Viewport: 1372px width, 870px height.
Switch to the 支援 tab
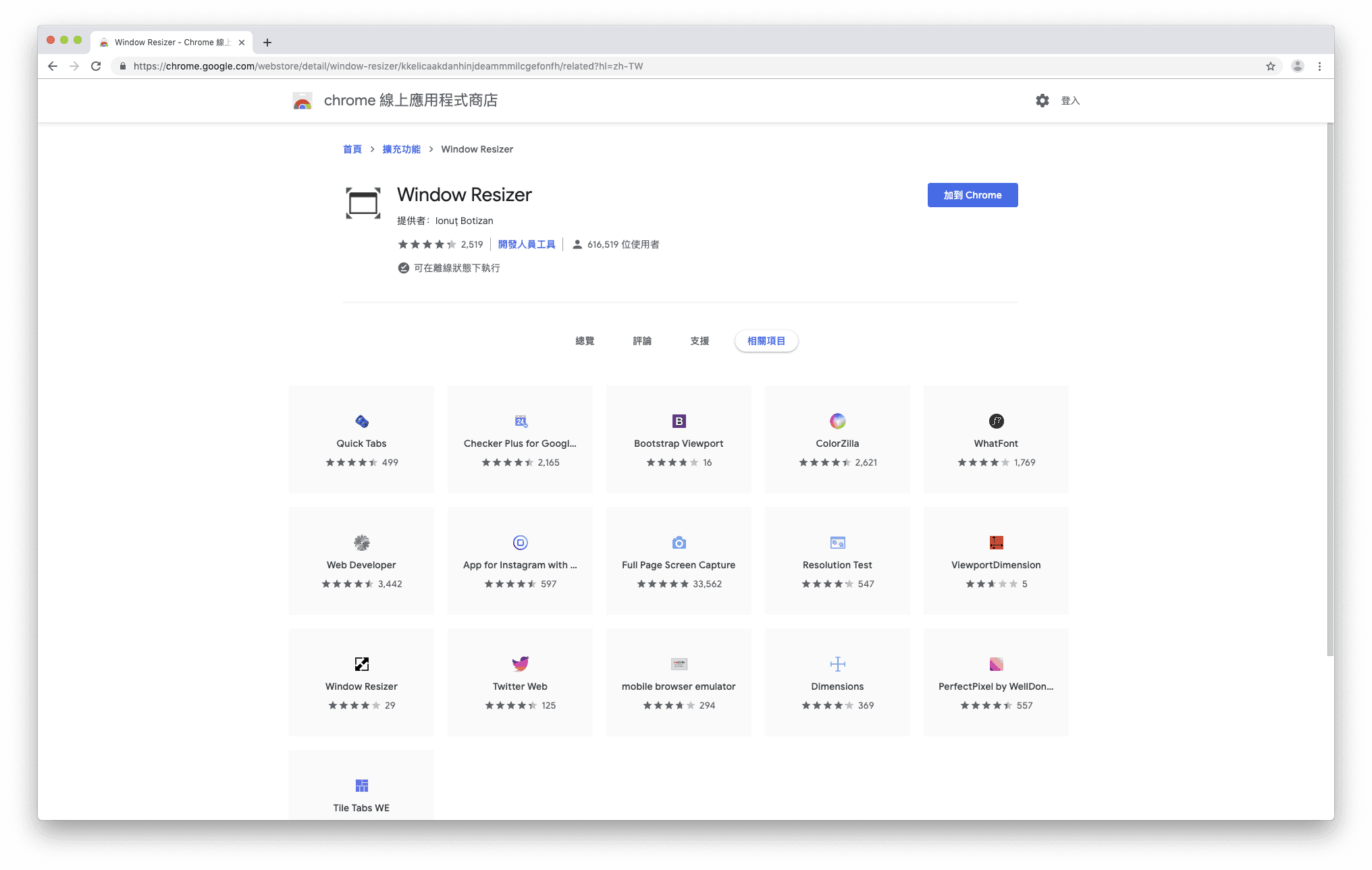[x=700, y=341]
